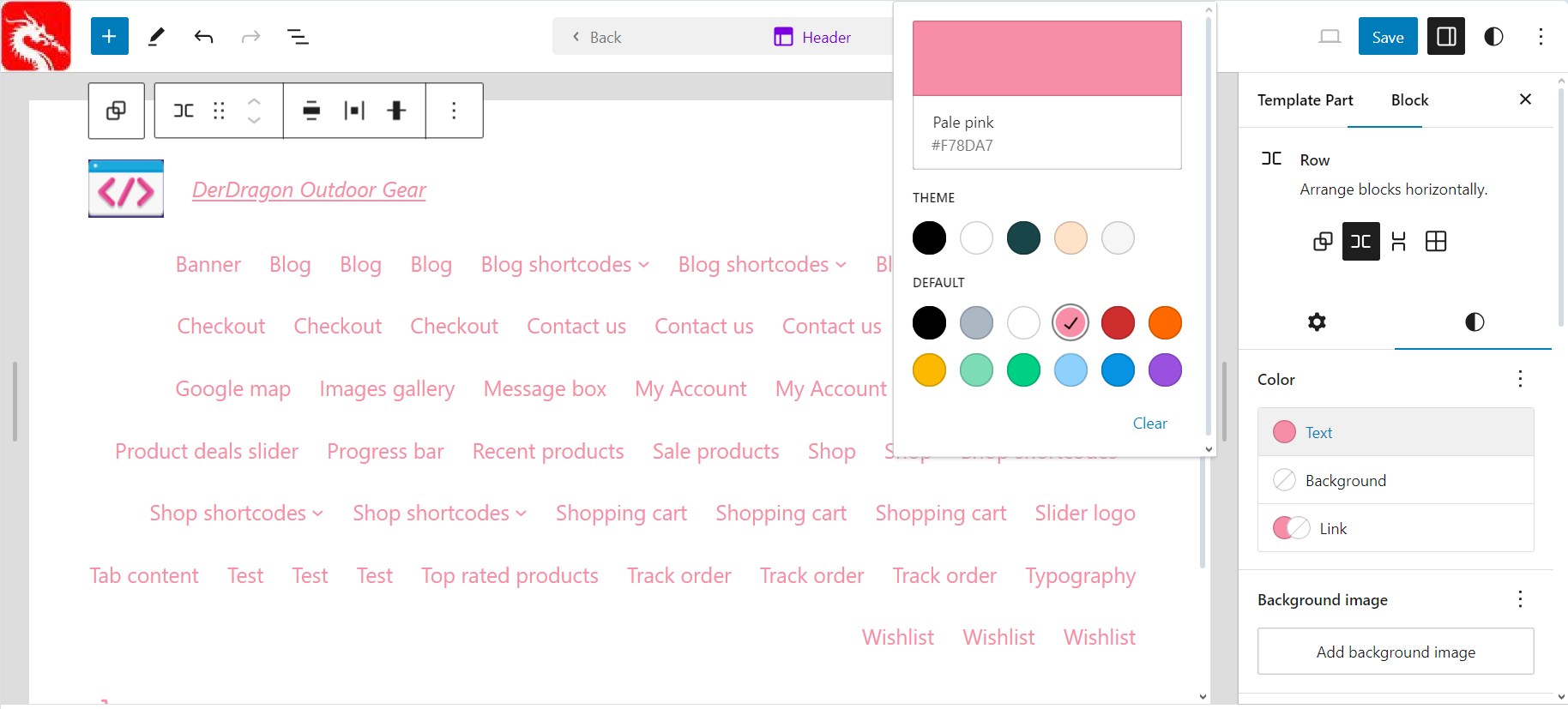
Task: Choose the vivid purple color swatch
Action: 1164,370
